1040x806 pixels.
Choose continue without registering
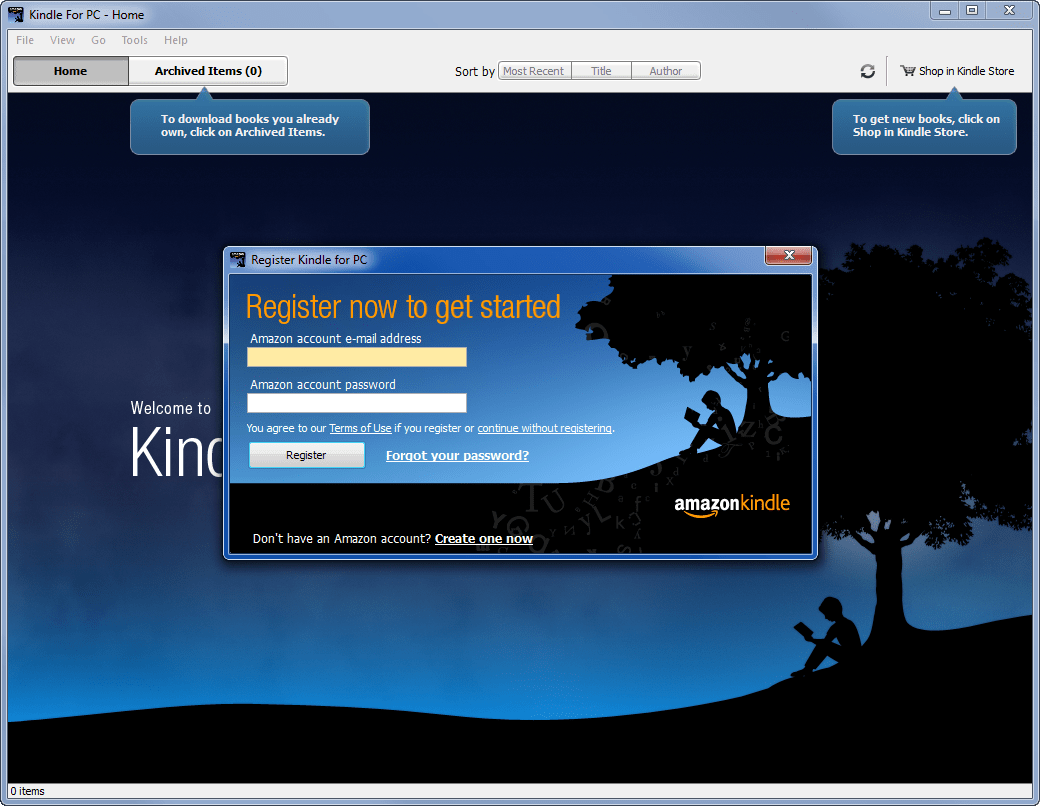click(544, 428)
